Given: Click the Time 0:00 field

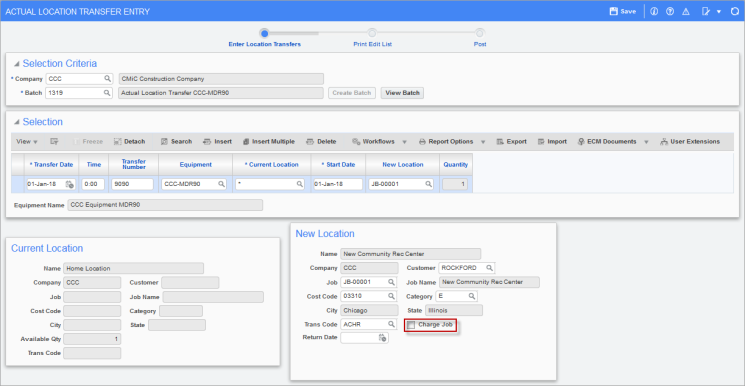Looking at the screenshot, I should (93, 184).
